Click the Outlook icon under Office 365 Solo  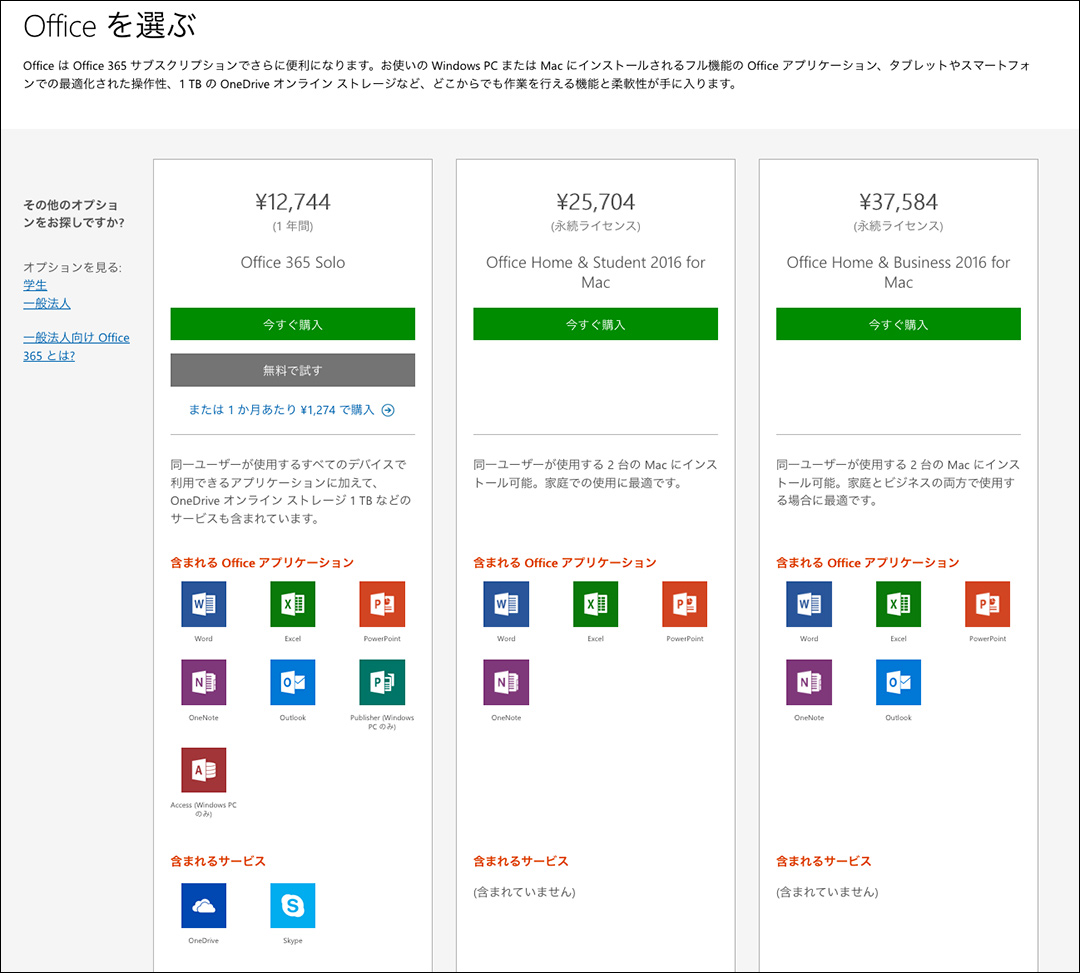(293, 682)
